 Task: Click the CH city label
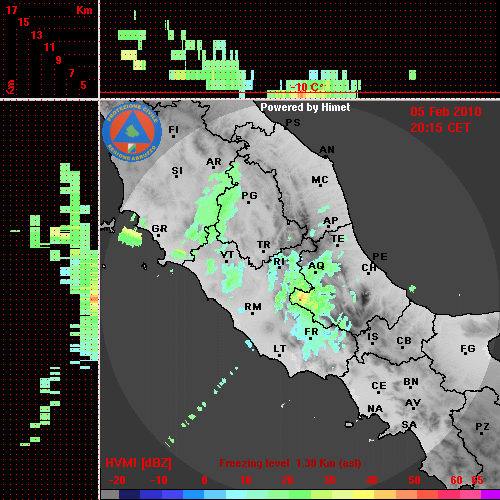click(x=369, y=267)
